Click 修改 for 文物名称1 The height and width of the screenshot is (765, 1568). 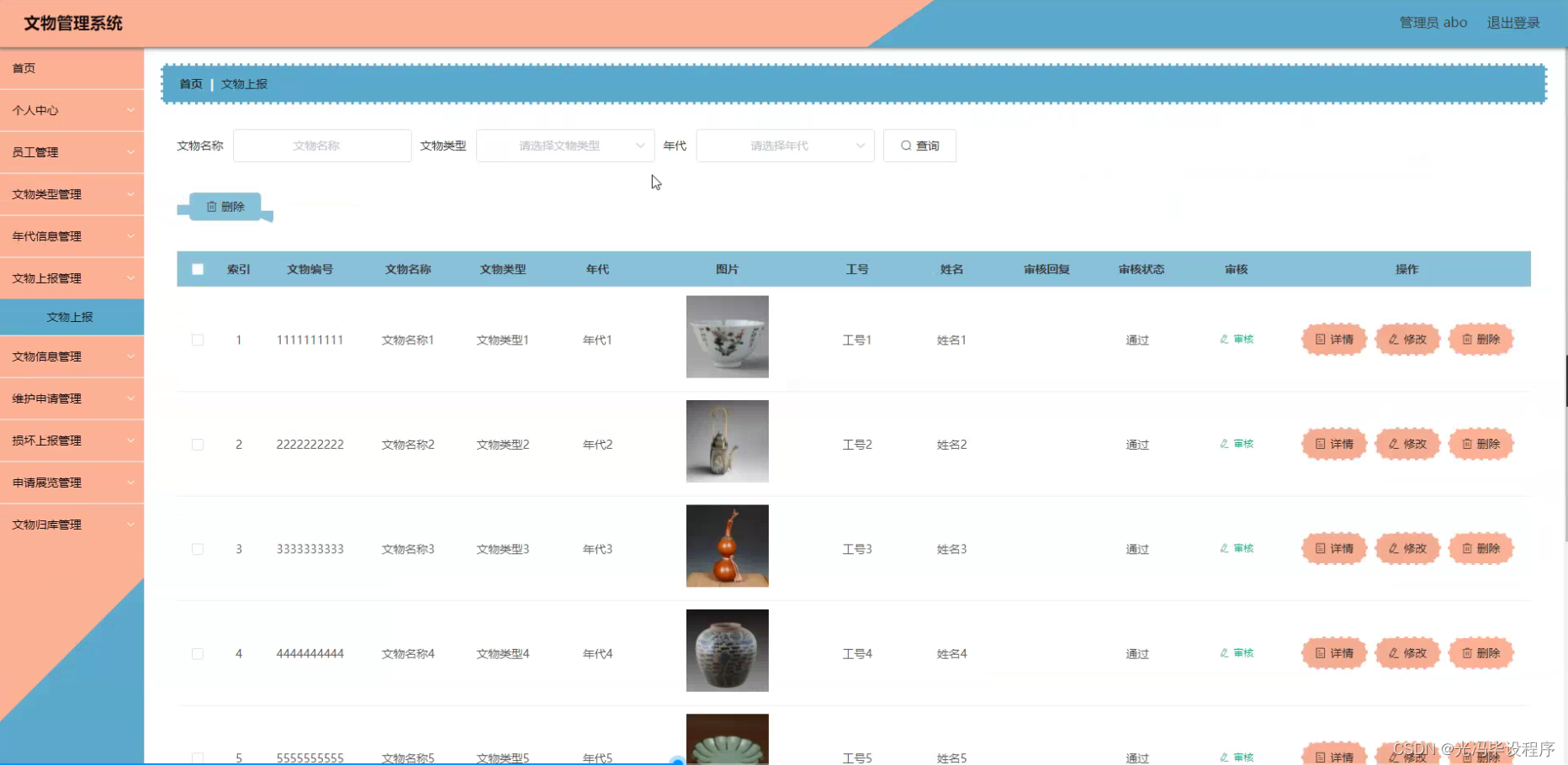[1407, 340]
